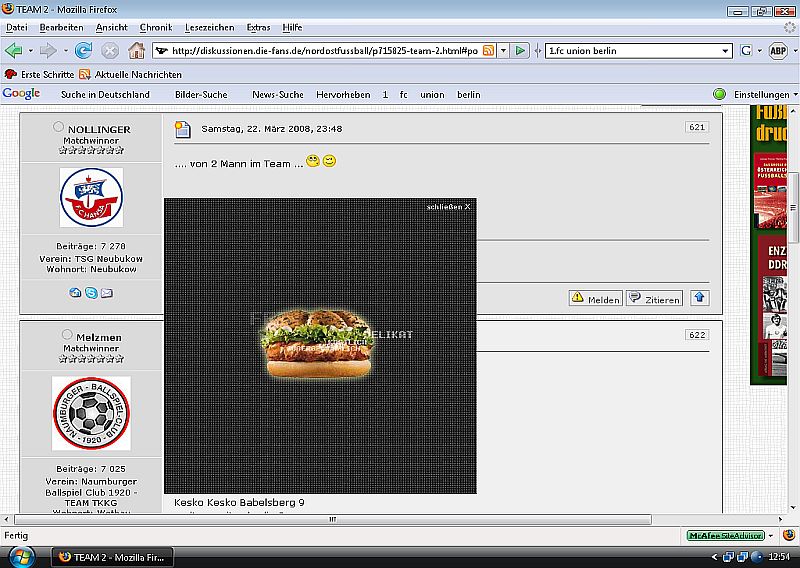Image resolution: width=800 pixels, height=568 pixels.
Task: Click the Zitieren button on post 621
Action: point(654,298)
